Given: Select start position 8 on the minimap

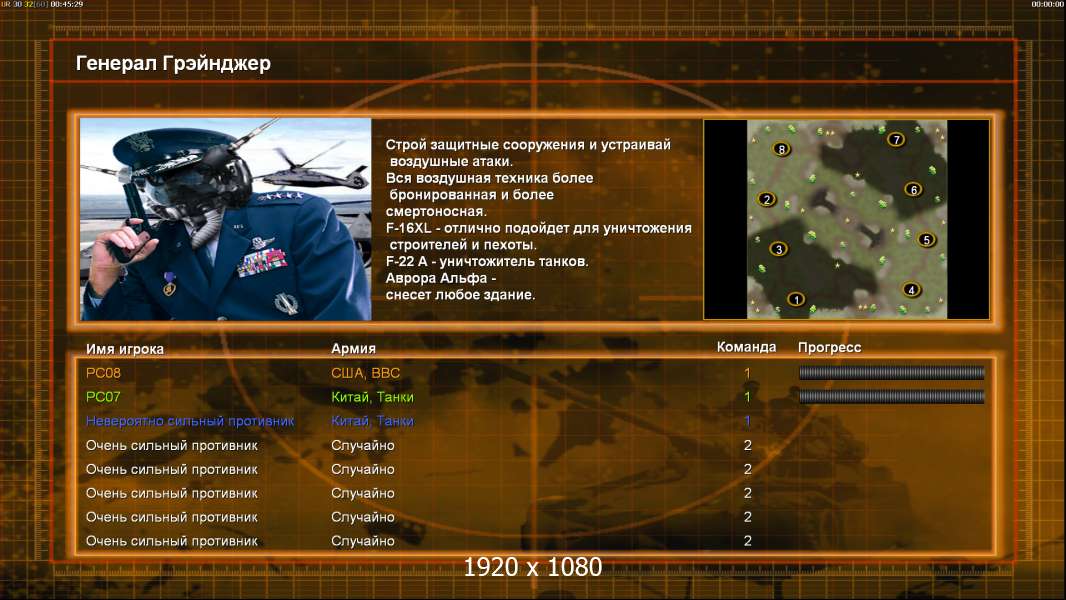Looking at the screenshot, I should [782, 149].
